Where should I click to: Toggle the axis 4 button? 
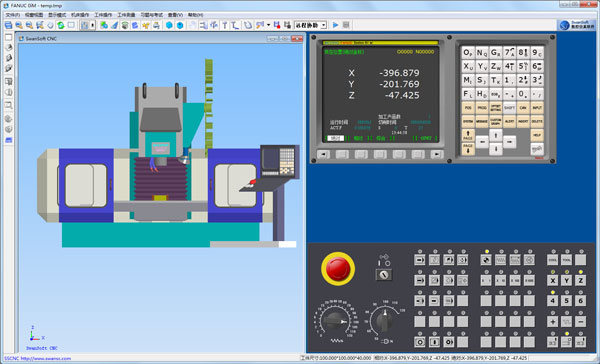point(552,301)
